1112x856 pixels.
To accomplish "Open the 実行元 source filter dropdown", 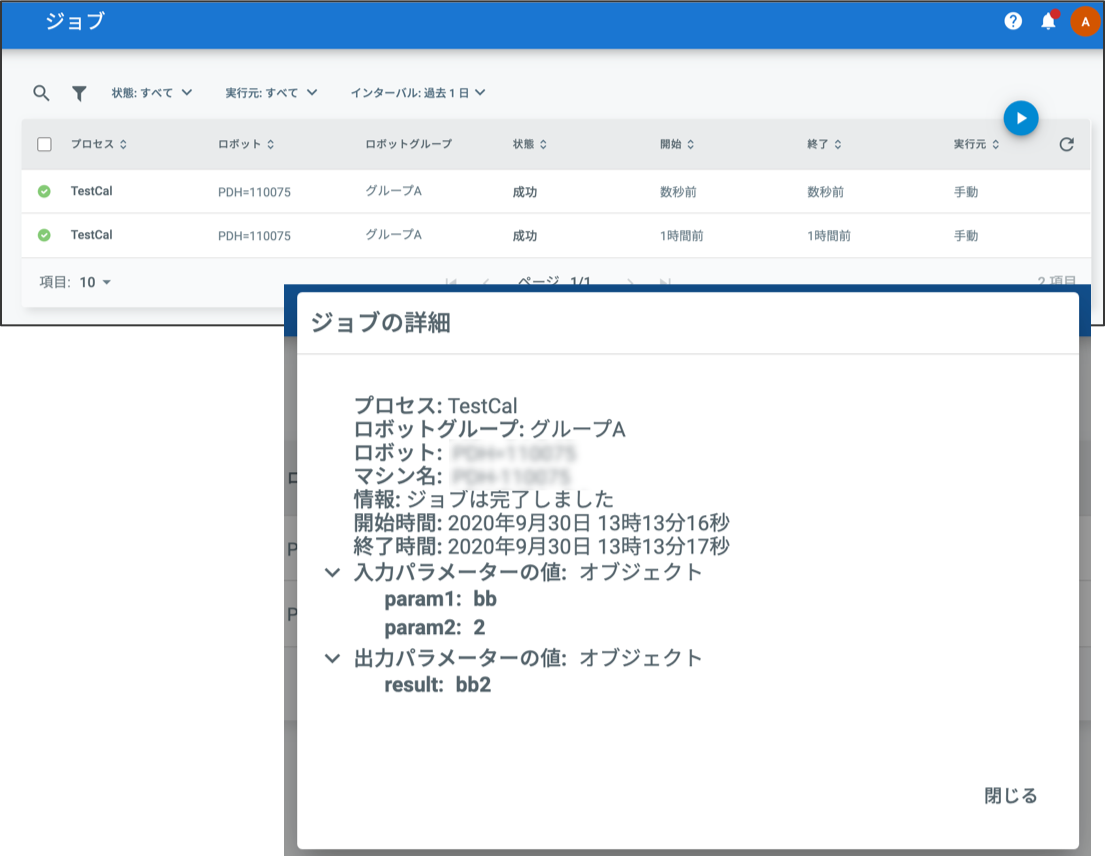I will pos(271,92).
